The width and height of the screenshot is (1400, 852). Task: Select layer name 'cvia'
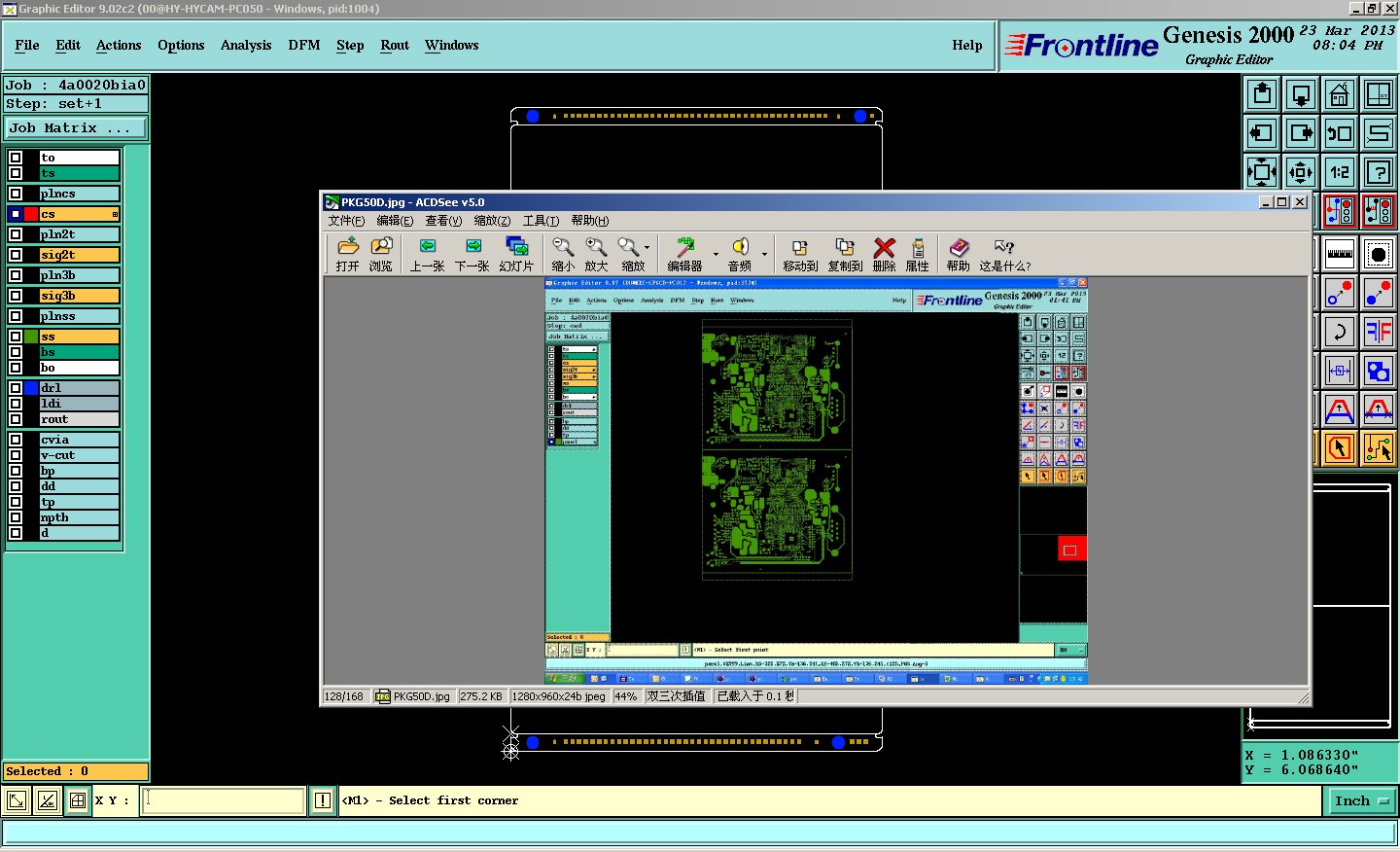point(79,440)
